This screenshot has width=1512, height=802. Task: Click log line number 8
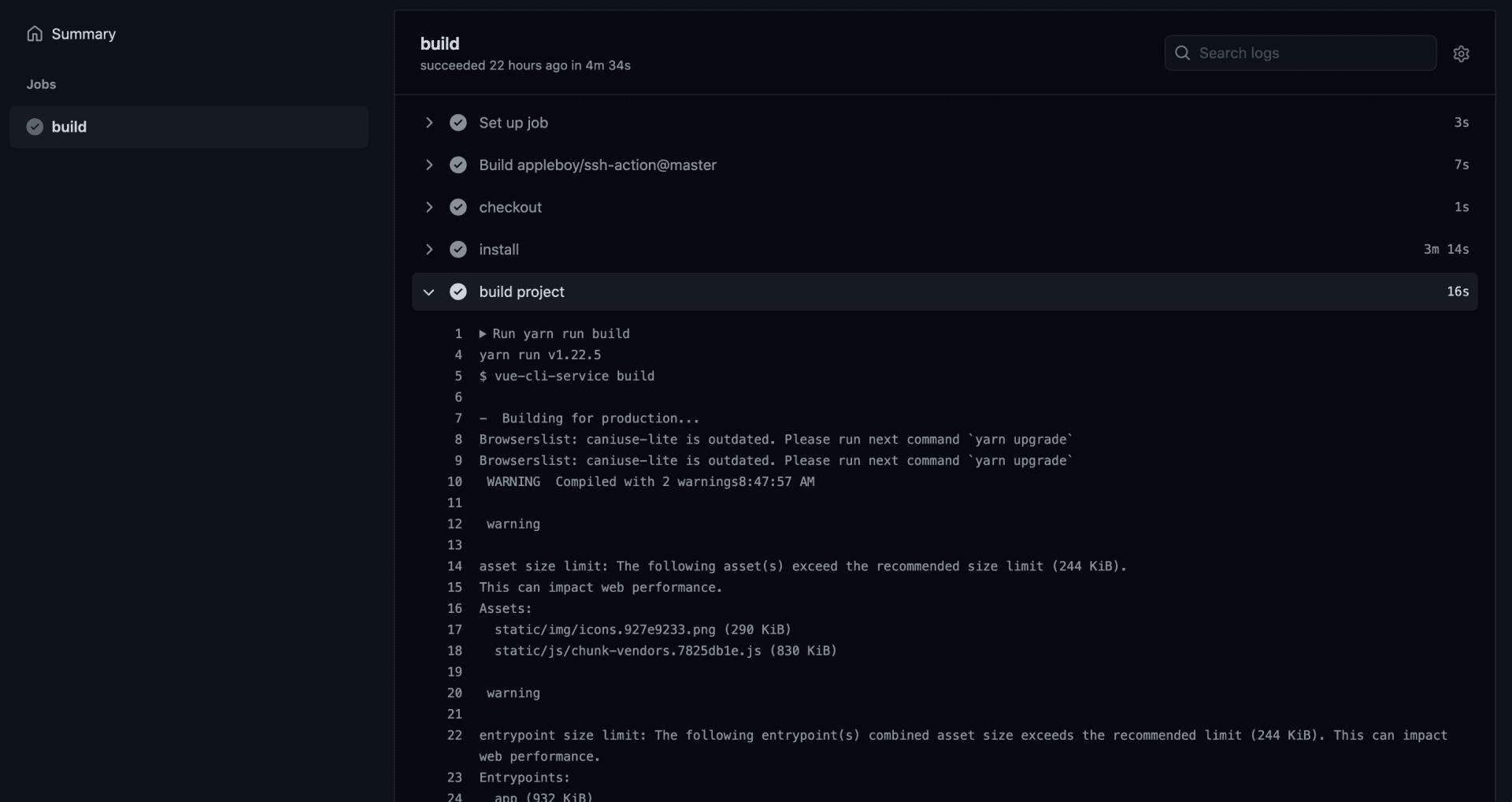458,440
